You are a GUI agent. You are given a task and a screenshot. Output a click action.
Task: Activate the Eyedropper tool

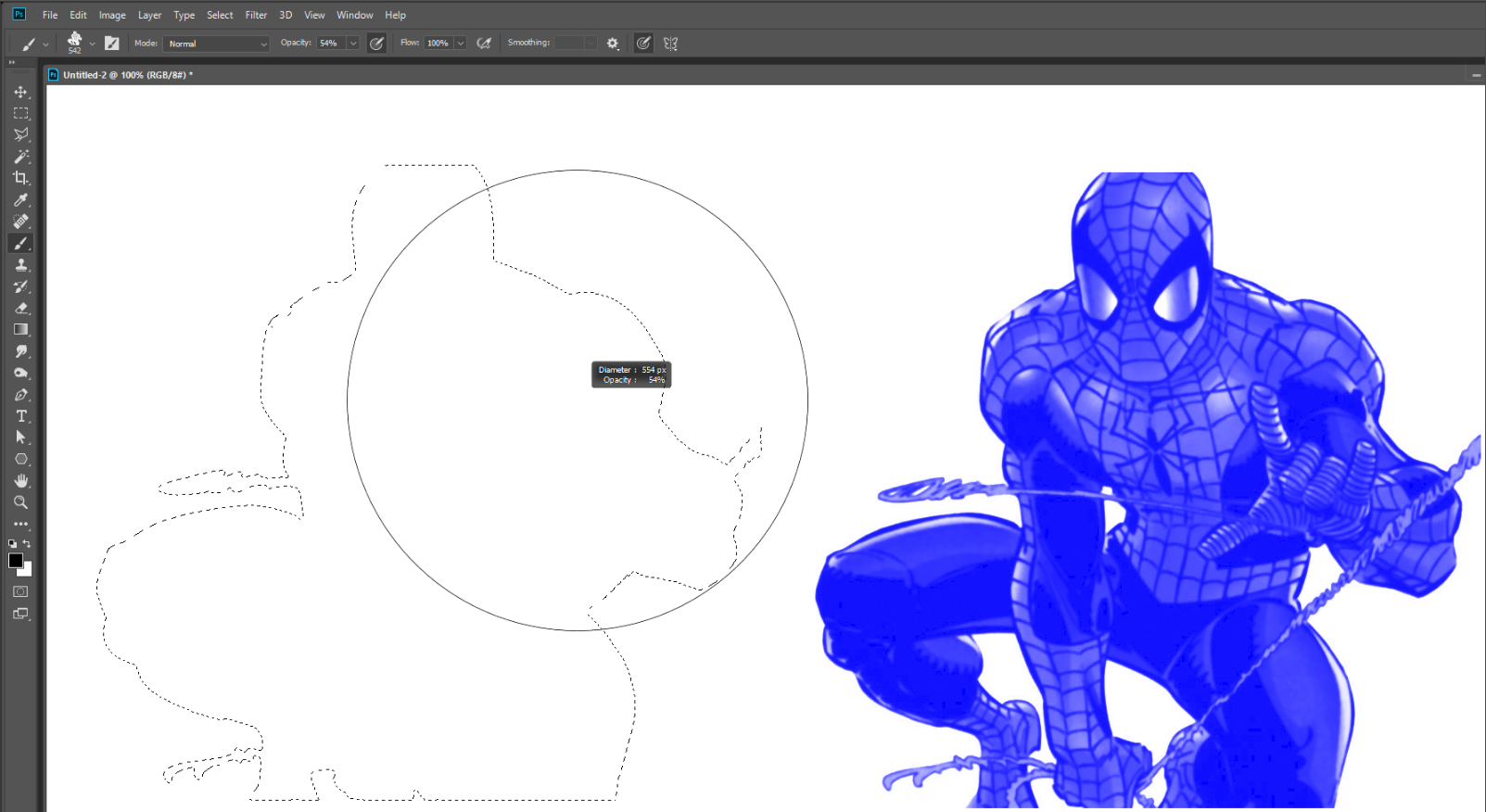pos(20,200)
